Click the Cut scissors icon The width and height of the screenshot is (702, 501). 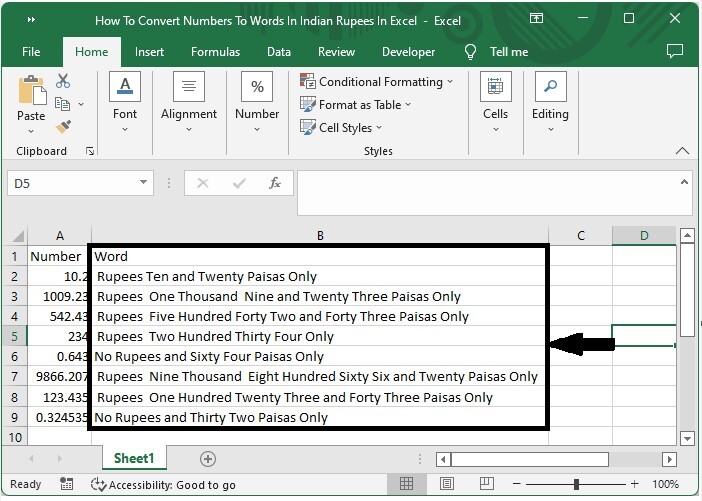point(63,81)
